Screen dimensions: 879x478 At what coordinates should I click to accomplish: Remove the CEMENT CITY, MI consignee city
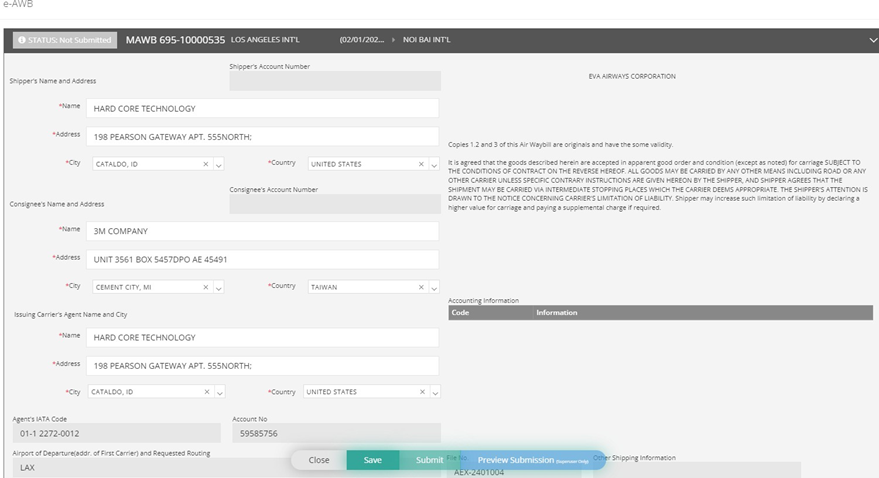pyautogui.click(x=206, y=287)
